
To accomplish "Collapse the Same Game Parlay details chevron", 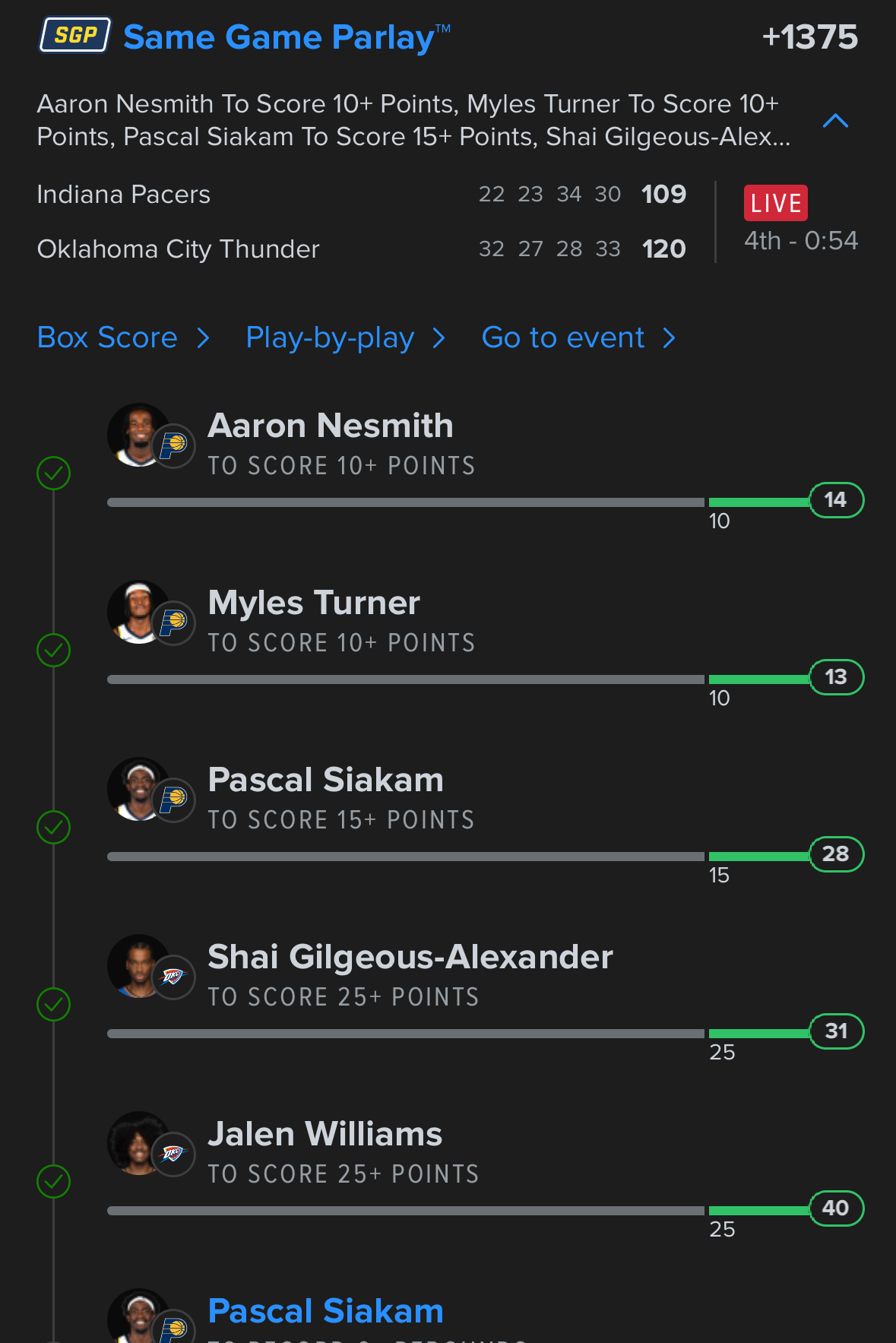I will [835, 121].
